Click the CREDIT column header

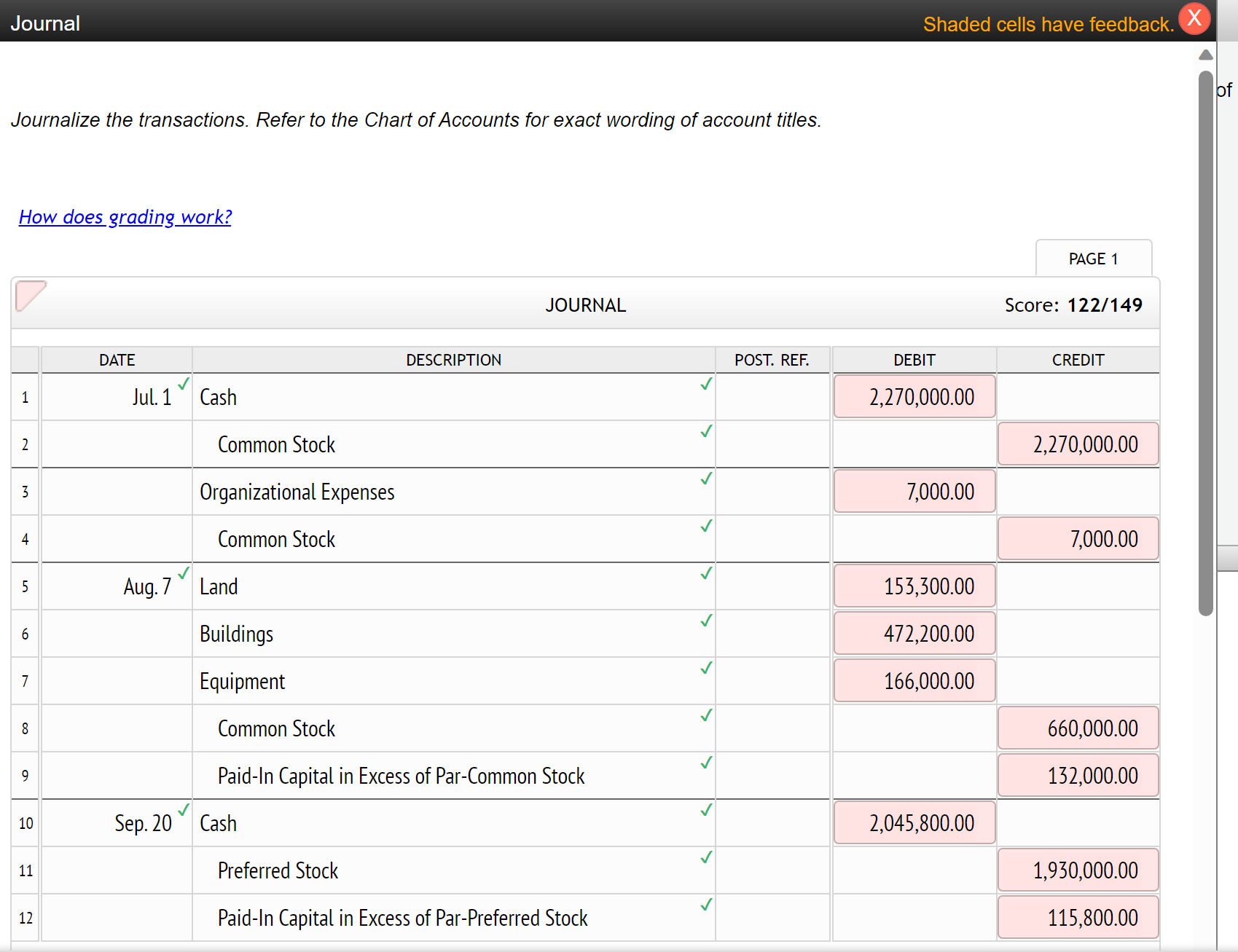tap(1078, 360)
